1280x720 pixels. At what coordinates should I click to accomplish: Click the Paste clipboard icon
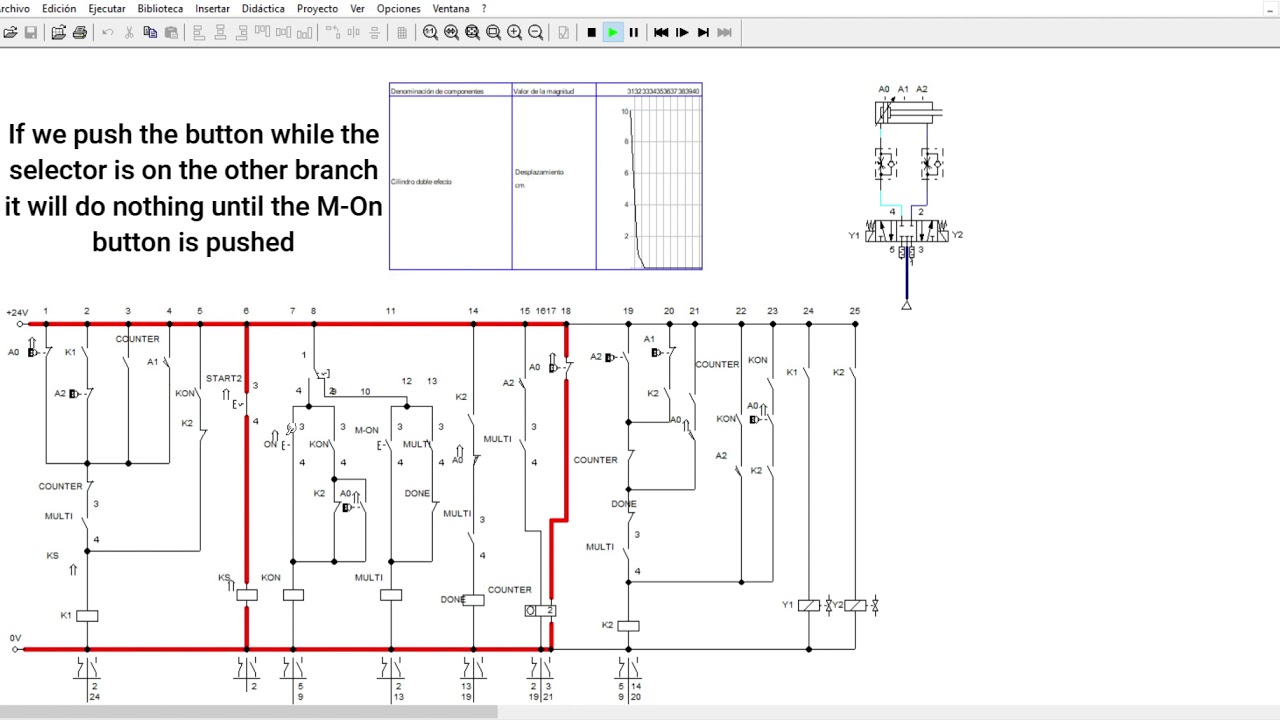click(x=171, y=33)
